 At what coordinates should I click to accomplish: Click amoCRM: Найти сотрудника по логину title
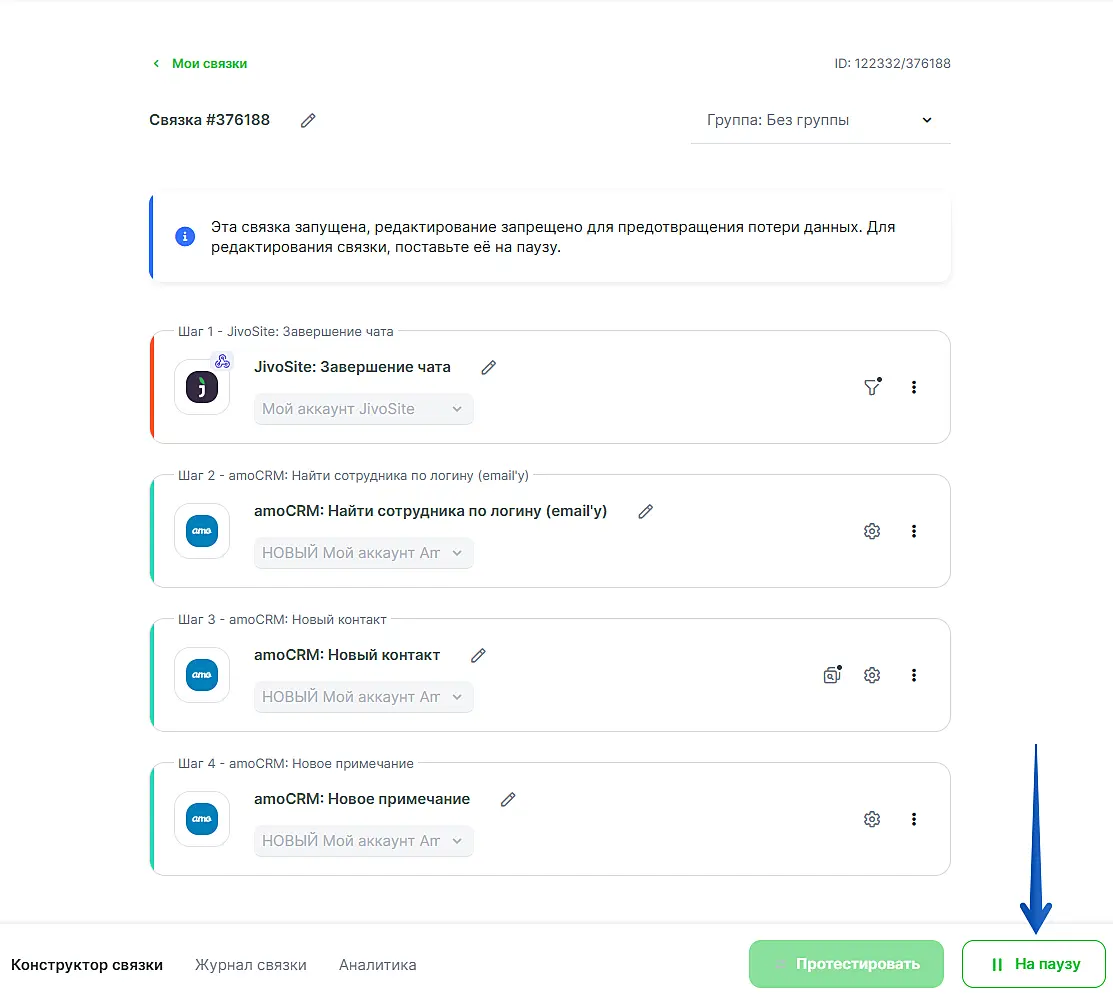(x=431, y=511)
